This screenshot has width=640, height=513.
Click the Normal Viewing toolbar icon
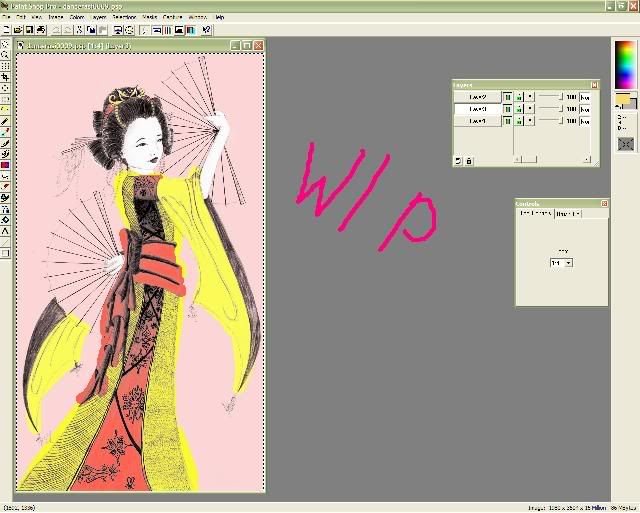pyautogui.click(x=129, y=30)
